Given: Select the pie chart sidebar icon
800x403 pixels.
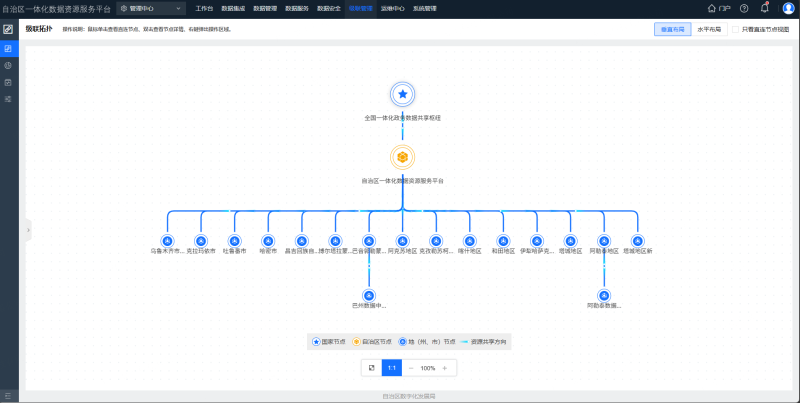Looking at the screenshot, I should click(x=8, y=65).
